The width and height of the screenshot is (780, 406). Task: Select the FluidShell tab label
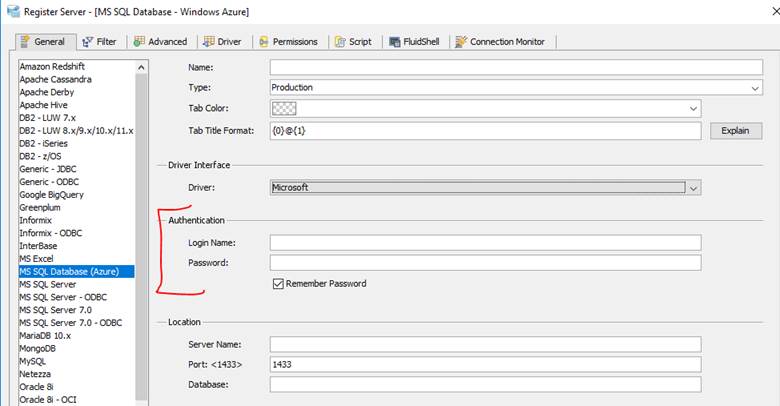pos(421,42)
